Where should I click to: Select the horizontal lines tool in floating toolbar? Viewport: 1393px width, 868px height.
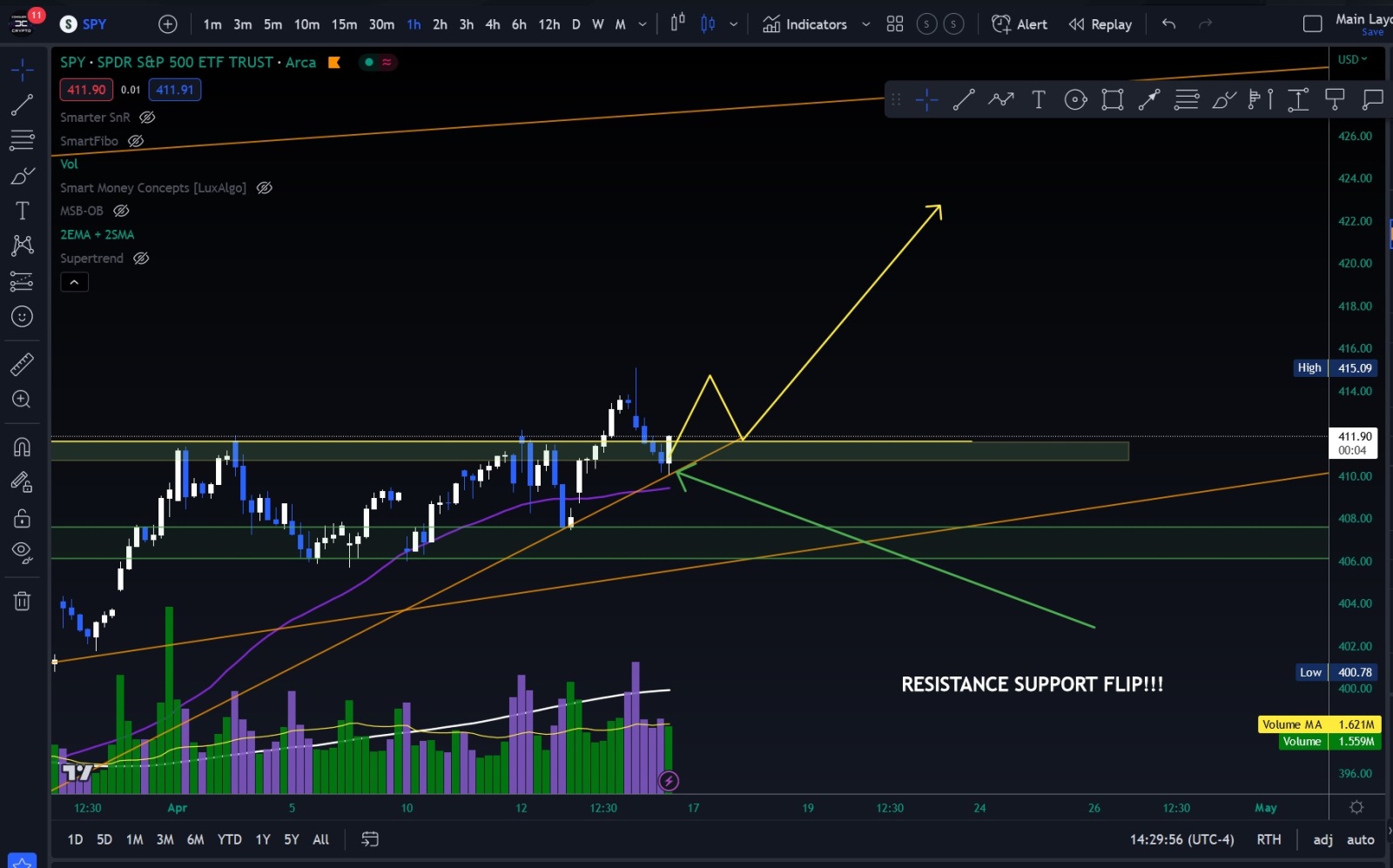tap(1187, 100)
